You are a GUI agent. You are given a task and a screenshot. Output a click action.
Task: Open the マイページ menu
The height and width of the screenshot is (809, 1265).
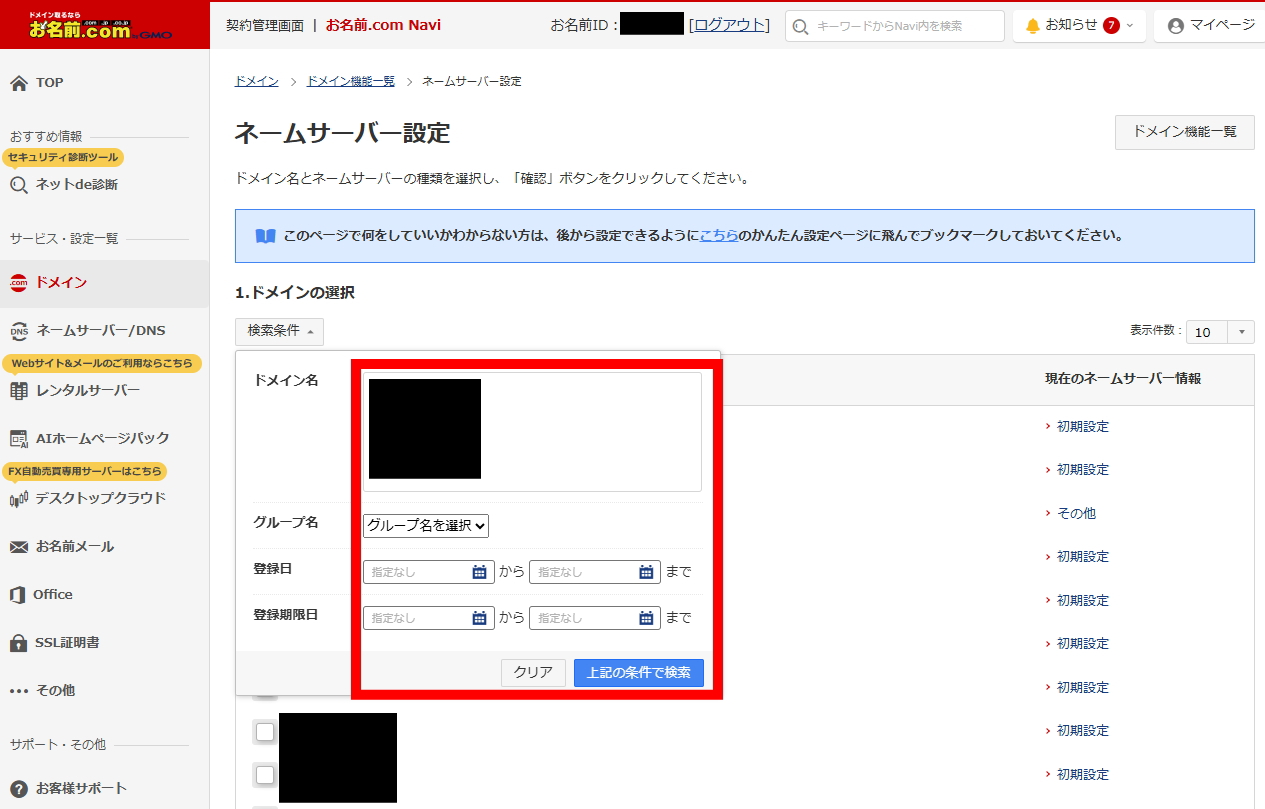pyautogui.click(x=1210, y=25)
